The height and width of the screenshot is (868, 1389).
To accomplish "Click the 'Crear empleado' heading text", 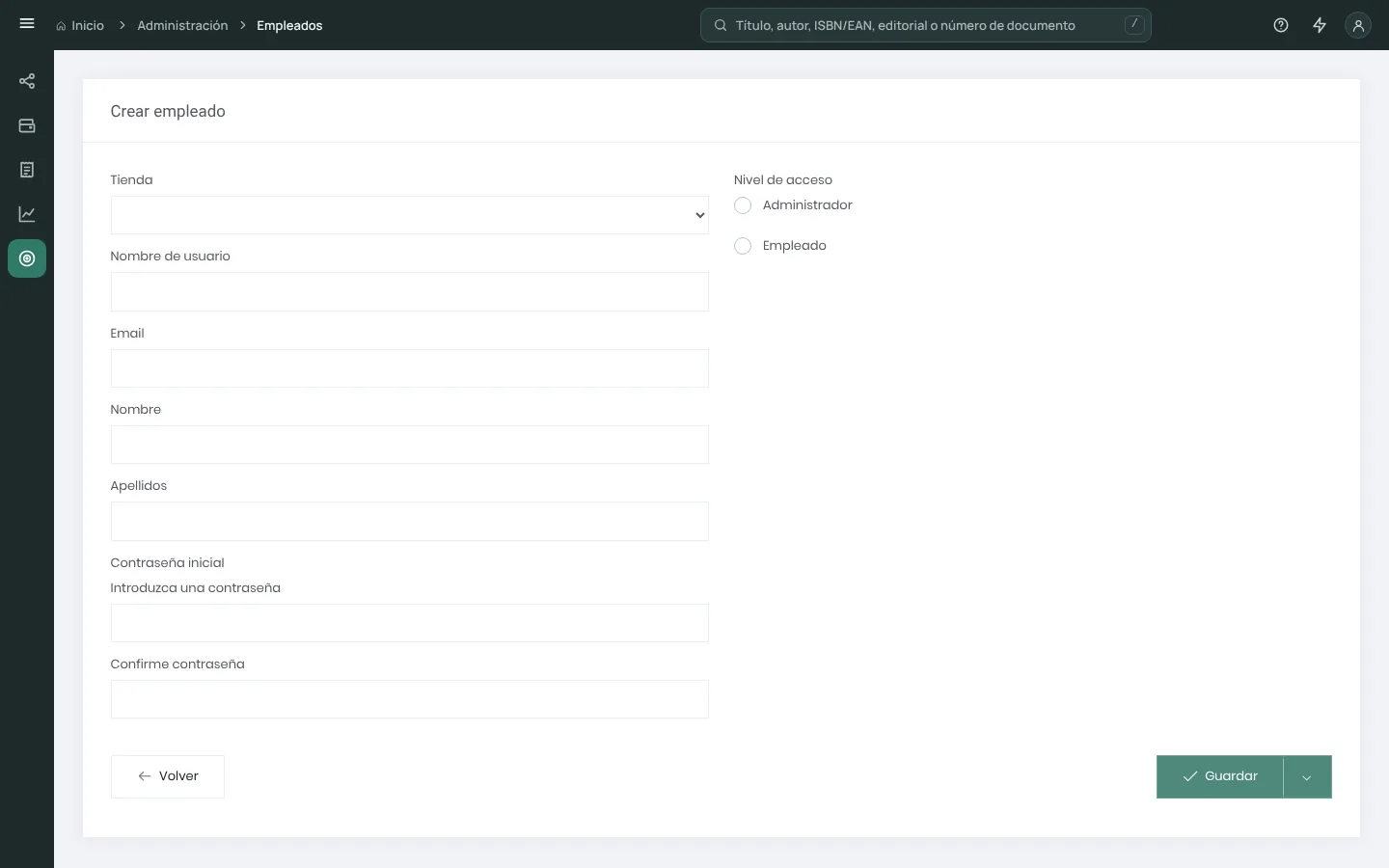I will (x=168, y=111).
